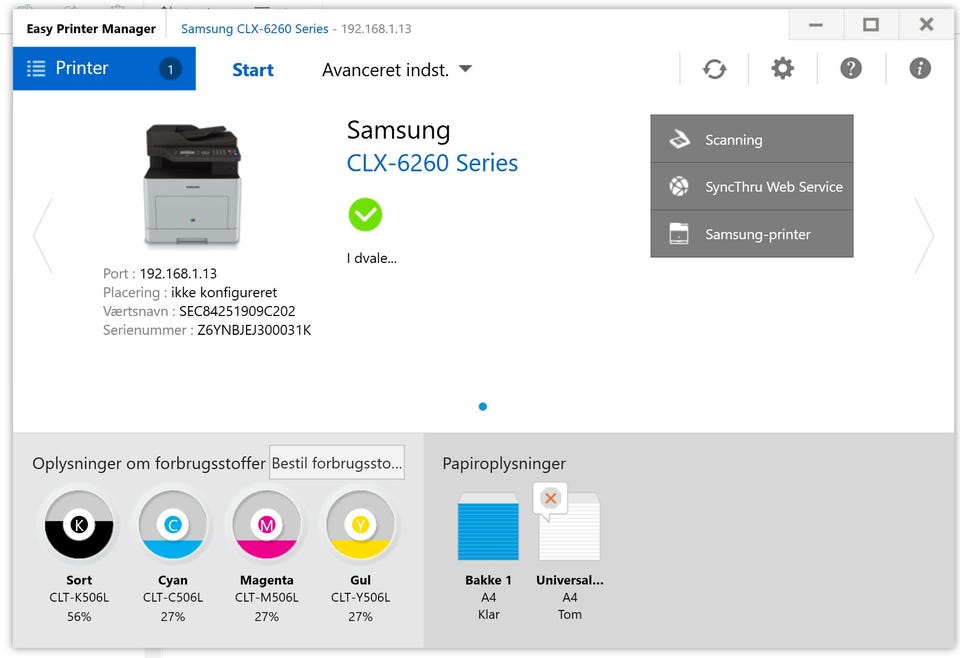Click the refresh icon in toolbar
Viewport: 960px width, 658px height.
(714, 69)
